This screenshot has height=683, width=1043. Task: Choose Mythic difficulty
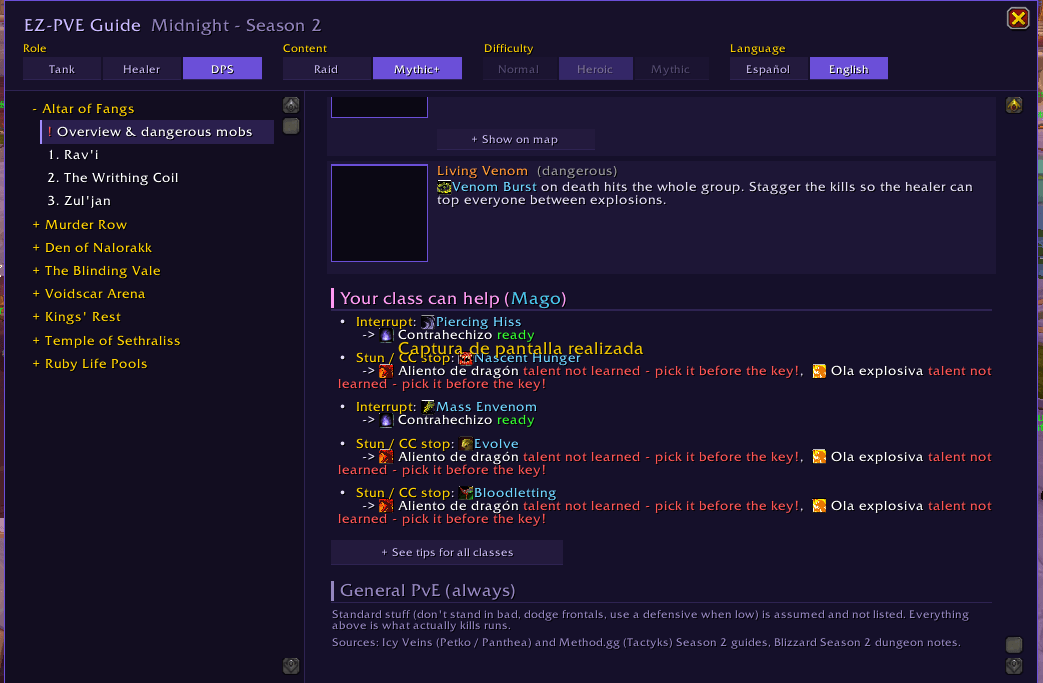(670, 69)
